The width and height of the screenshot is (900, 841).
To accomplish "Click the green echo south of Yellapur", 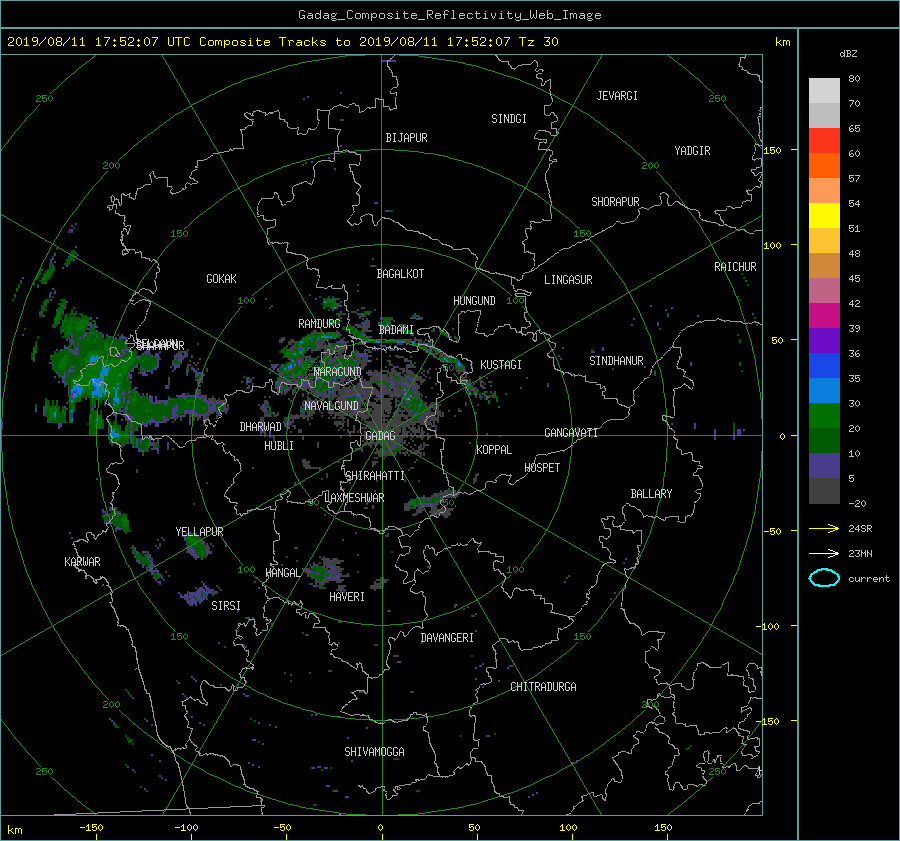I will [197, 548].
